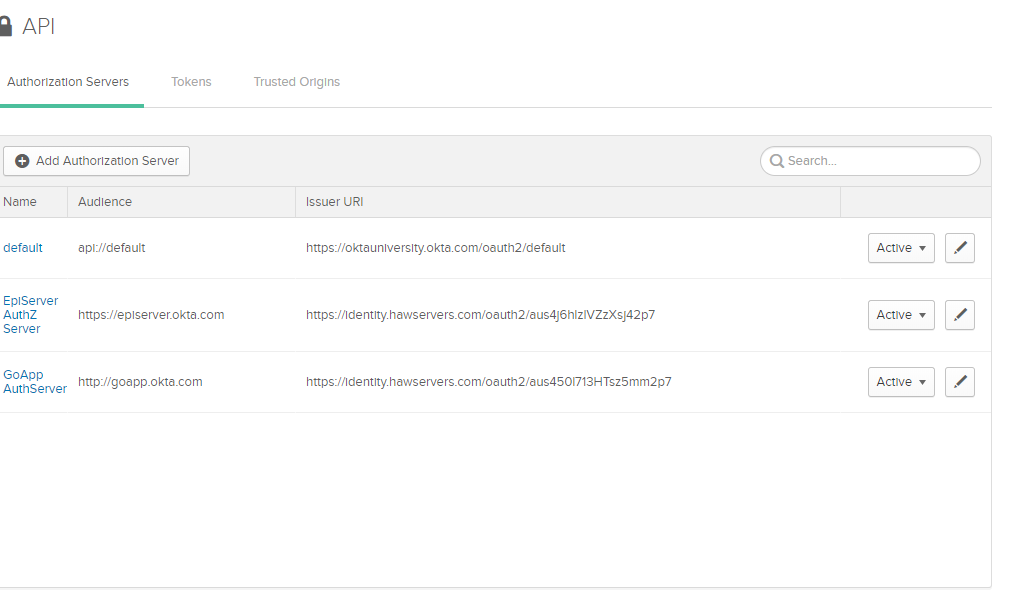Click the pencil icon for EpiServer AuthZ Server
1022x615 pixels.
click(x=959, y=315)
